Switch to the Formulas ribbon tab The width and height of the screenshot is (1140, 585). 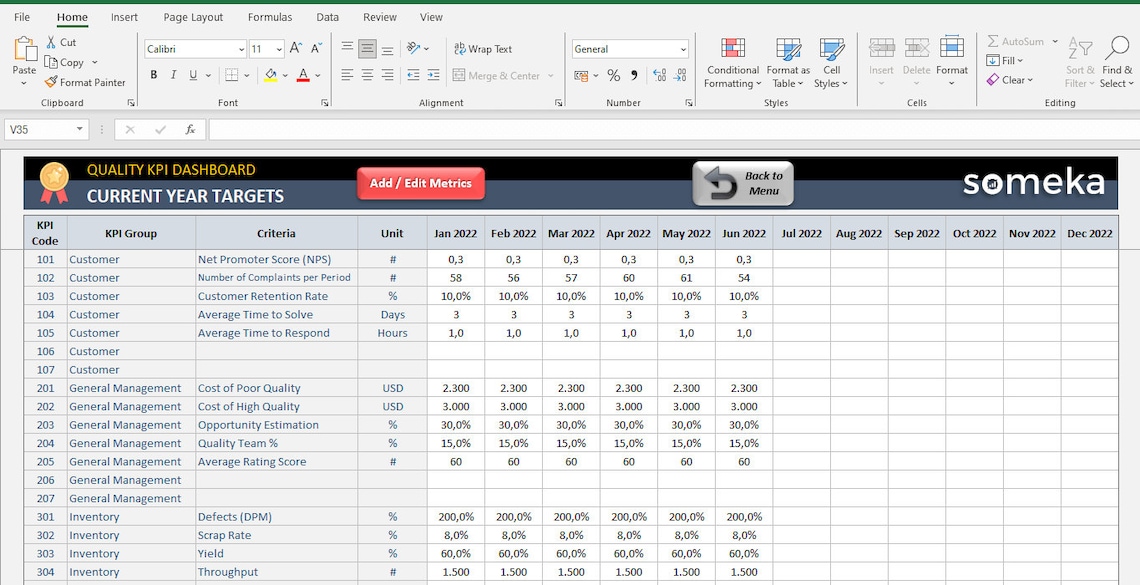click(x=269, y=17)
